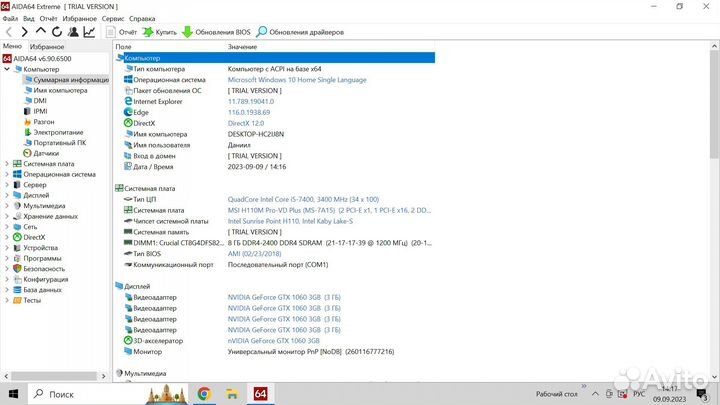This screenshot has height=405, width=720.
Task: Open the Сервис menu
Action: pyautogui.click(x=112, y=19)
